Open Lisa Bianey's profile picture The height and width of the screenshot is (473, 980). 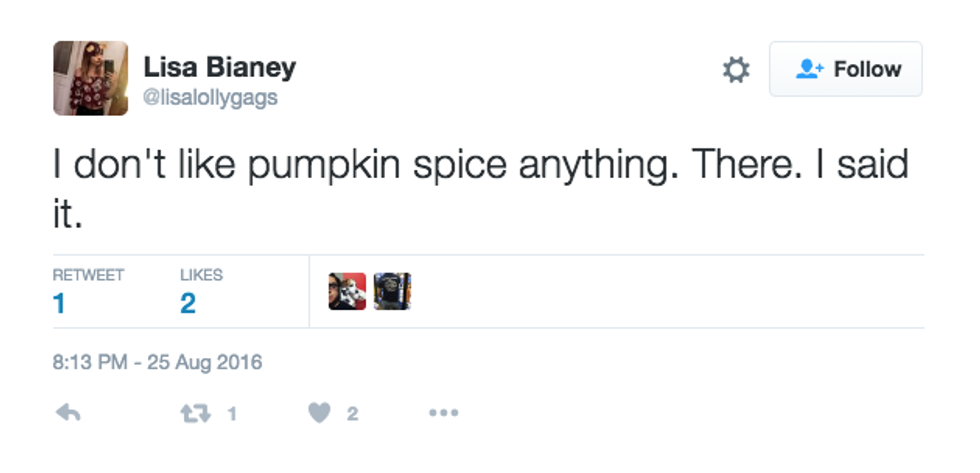click(90, 78)
